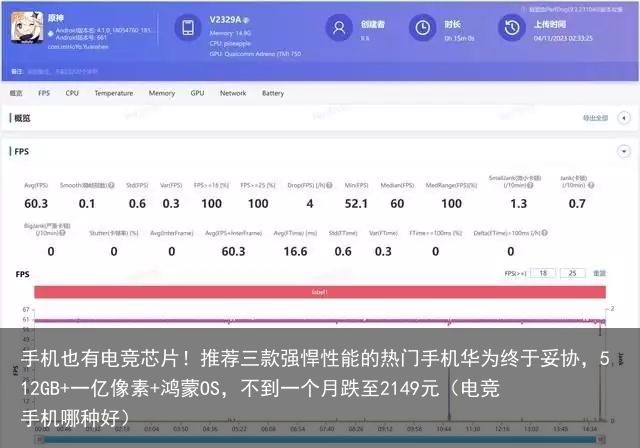Image resolution: width=640 pixels, height=448 pixels.
Task: Click the Avg(FTime) value 16.6
Action: click(296, 251)
